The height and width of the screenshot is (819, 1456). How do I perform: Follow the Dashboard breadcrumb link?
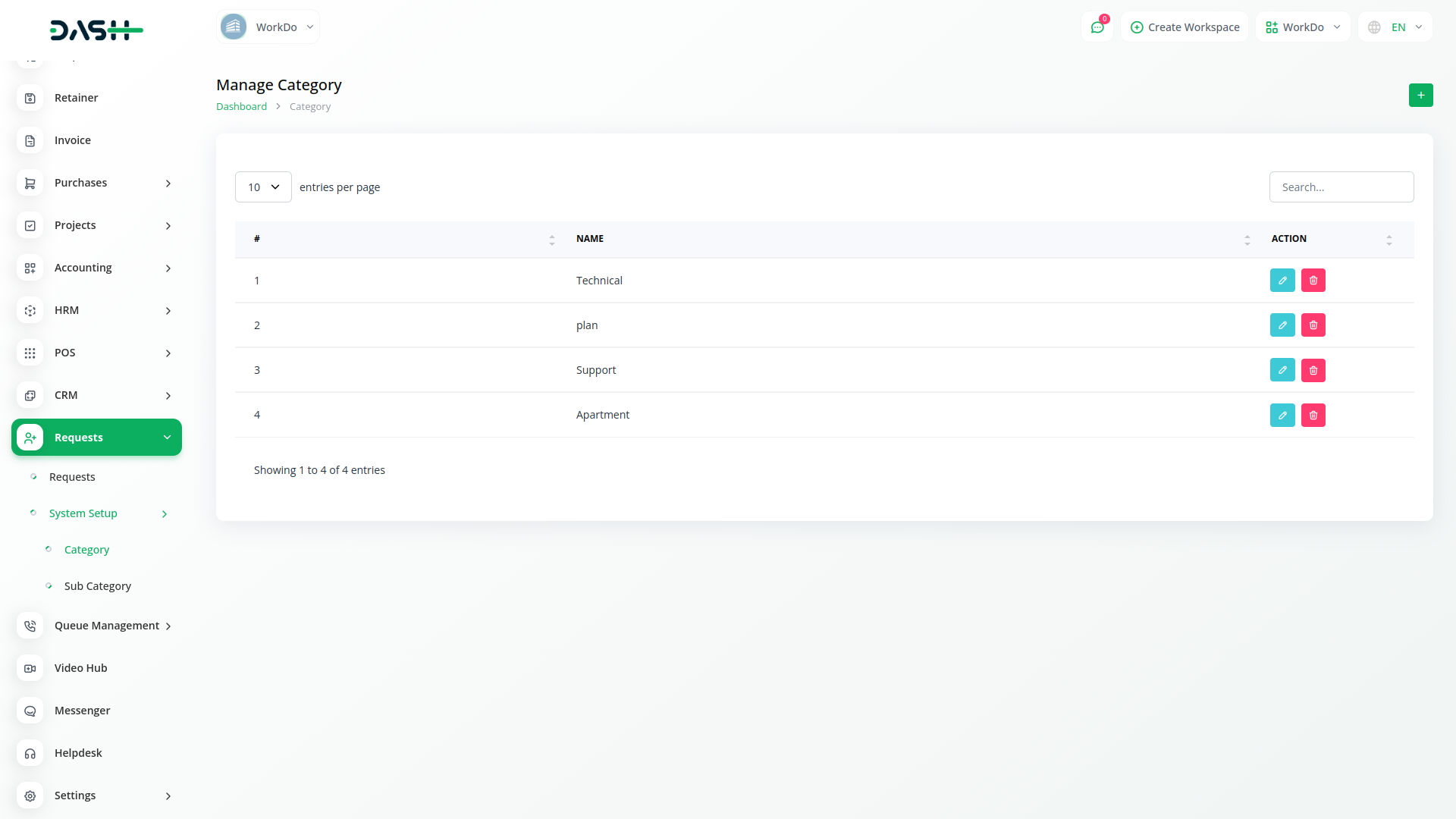click(x=241, y=107)
